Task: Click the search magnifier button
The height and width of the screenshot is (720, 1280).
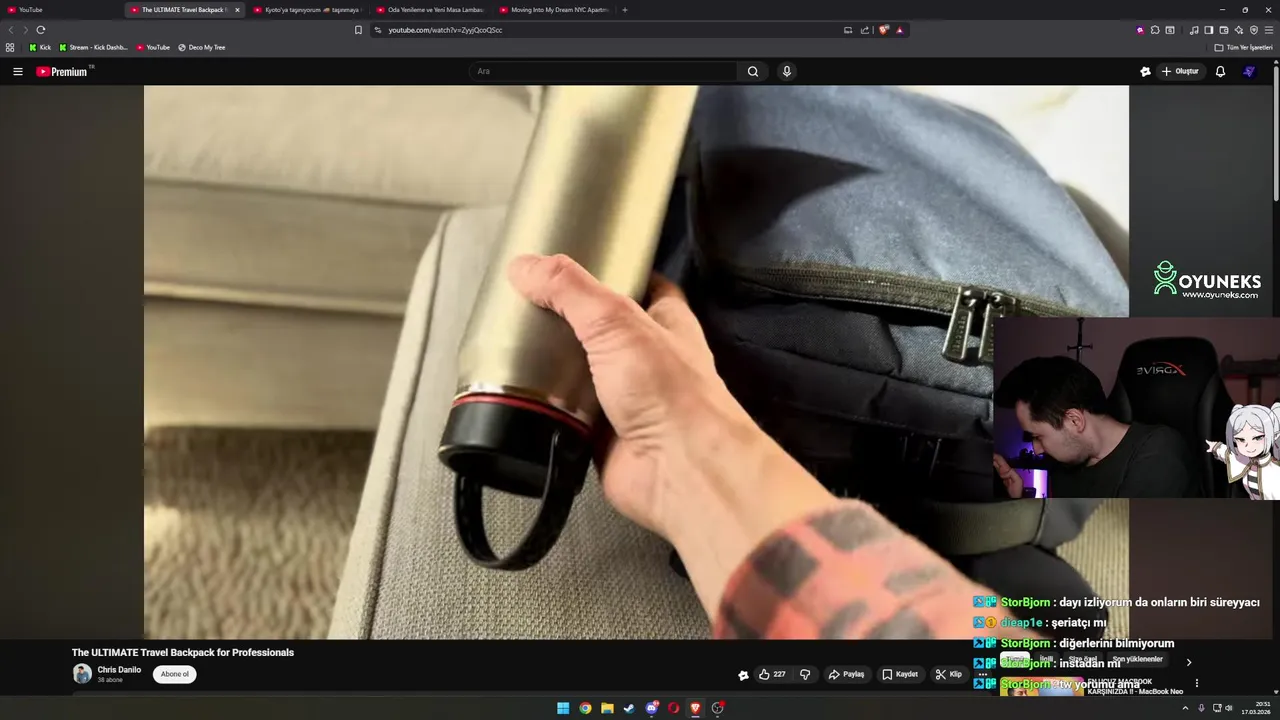Action: coord(753,71)
